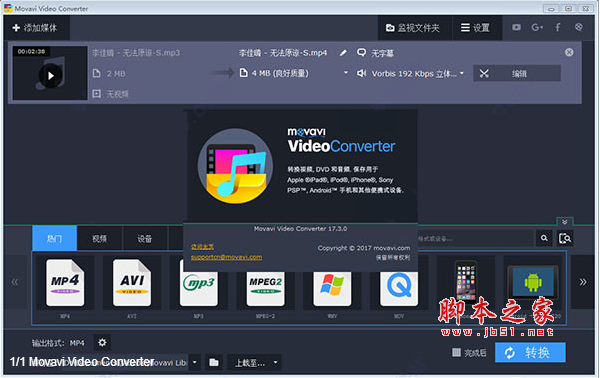Viewport: 600px width, 378px height.
Task: Click the Google+ icon in top bar
Action: [537, 27]
